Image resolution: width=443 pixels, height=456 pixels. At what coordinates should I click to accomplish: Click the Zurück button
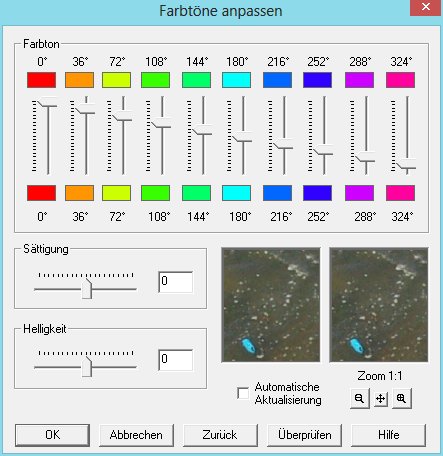click(220, 435)
